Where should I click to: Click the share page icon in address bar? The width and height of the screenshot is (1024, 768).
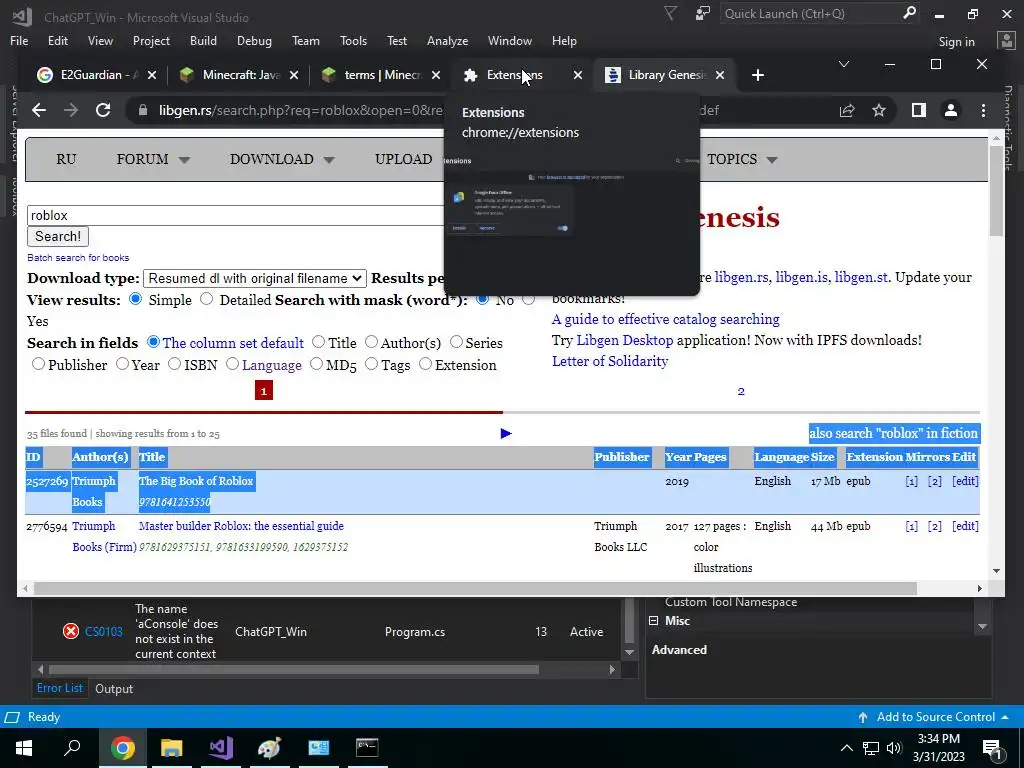(x=847, y=110)
